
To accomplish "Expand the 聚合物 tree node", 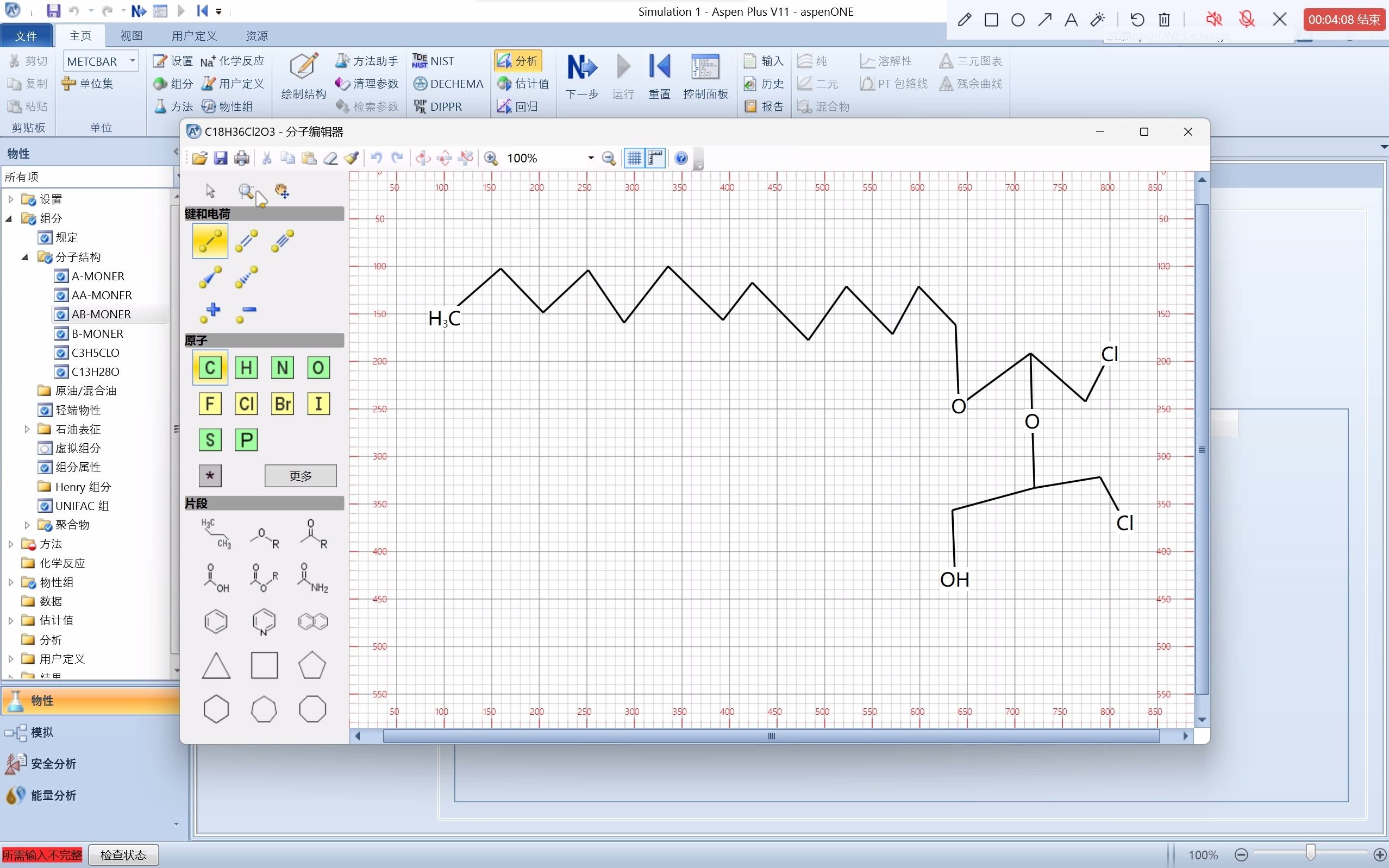I will click(27, 525).
